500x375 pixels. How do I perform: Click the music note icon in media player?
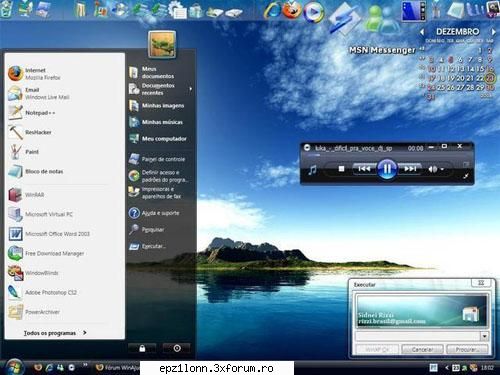click(312, 170)
